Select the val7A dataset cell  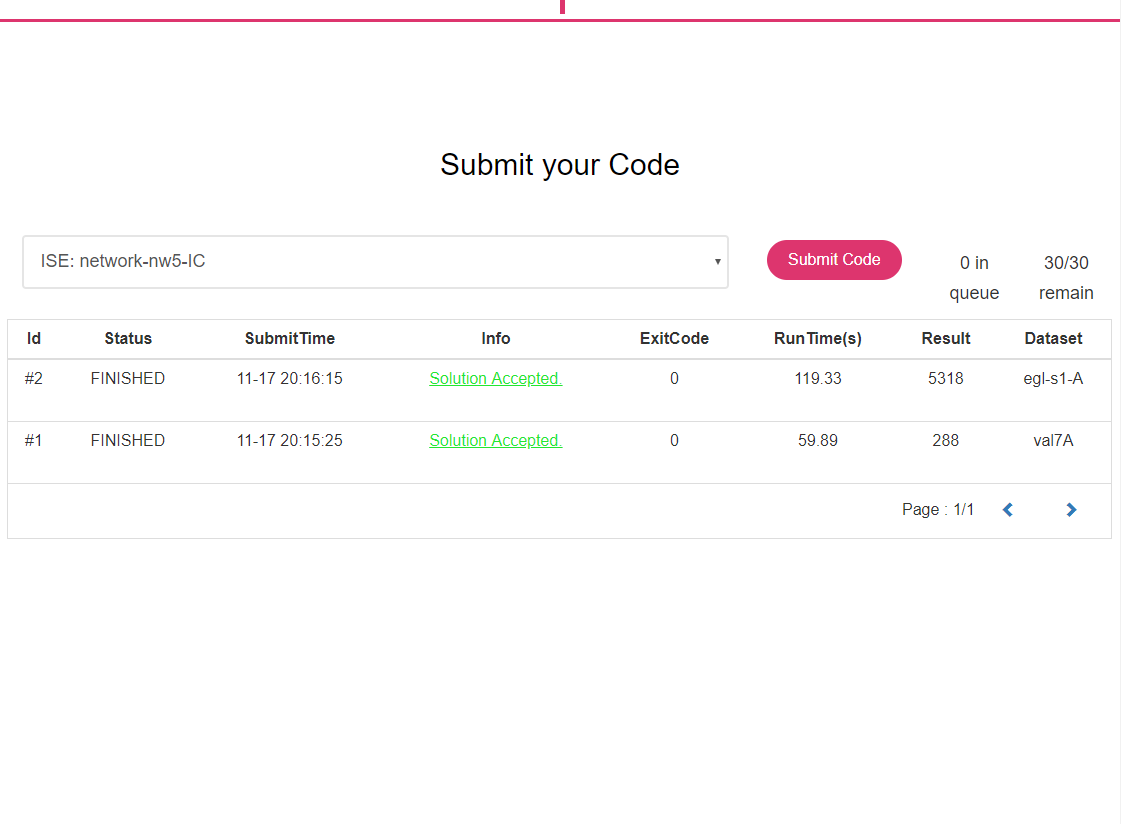pyautogui.click(x=1053, y=440)
